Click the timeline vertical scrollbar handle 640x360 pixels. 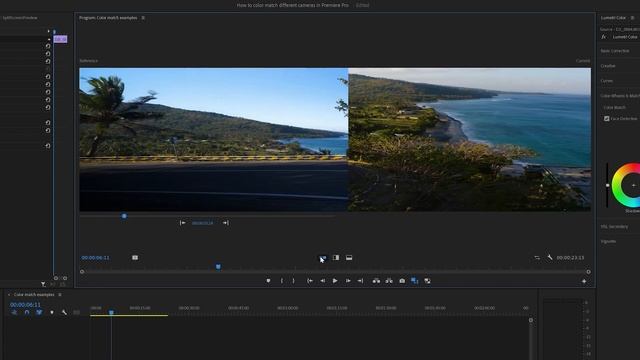coord(531,320)
